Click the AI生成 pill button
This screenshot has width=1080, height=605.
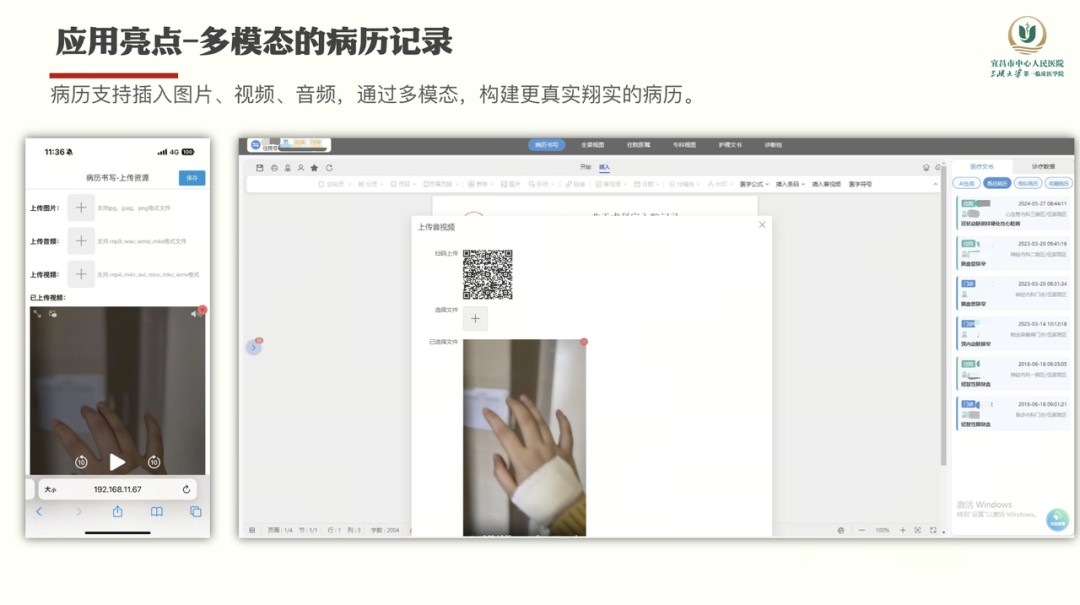pyautogui.click(x=966, y=183)
